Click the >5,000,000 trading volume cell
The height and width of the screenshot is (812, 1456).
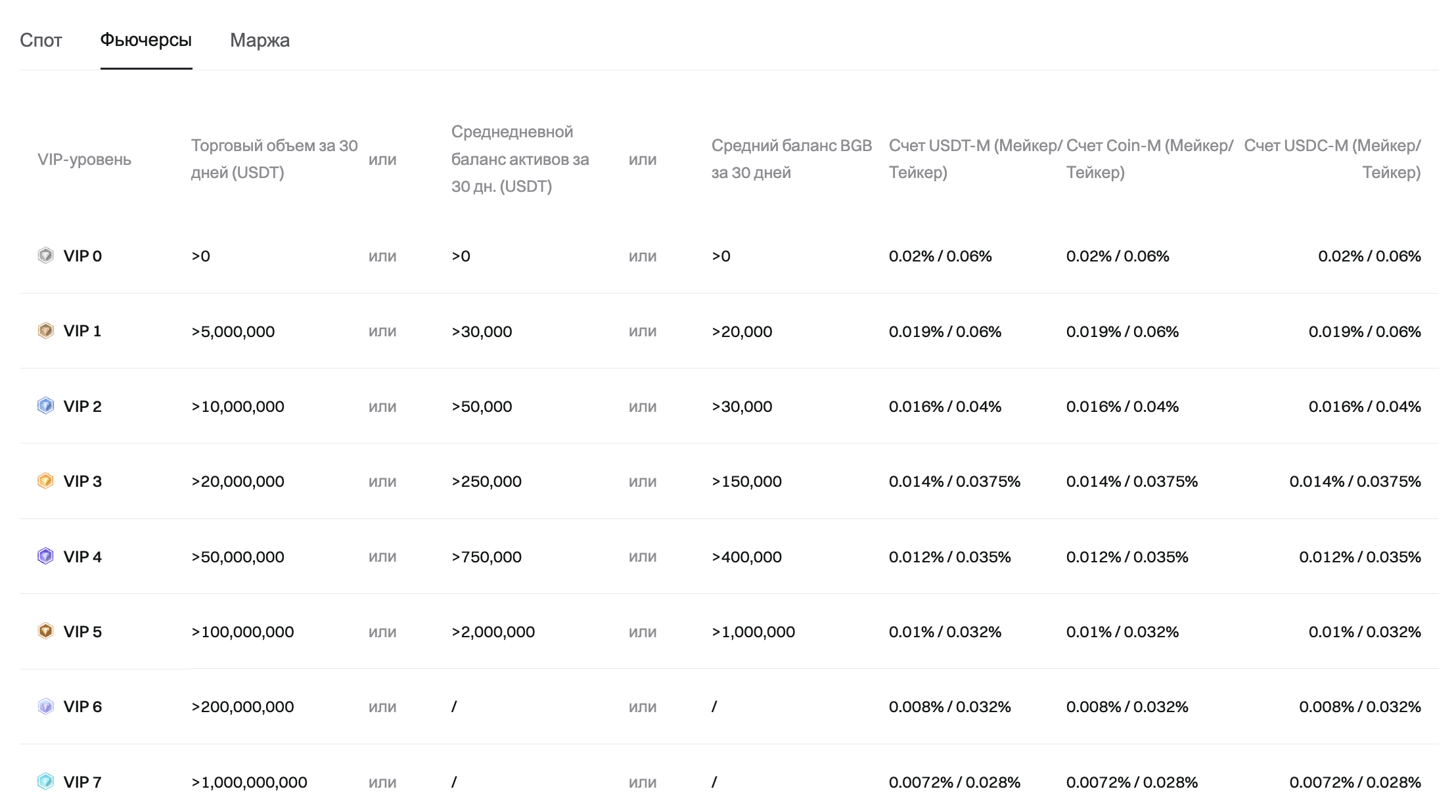coord(233,332)
